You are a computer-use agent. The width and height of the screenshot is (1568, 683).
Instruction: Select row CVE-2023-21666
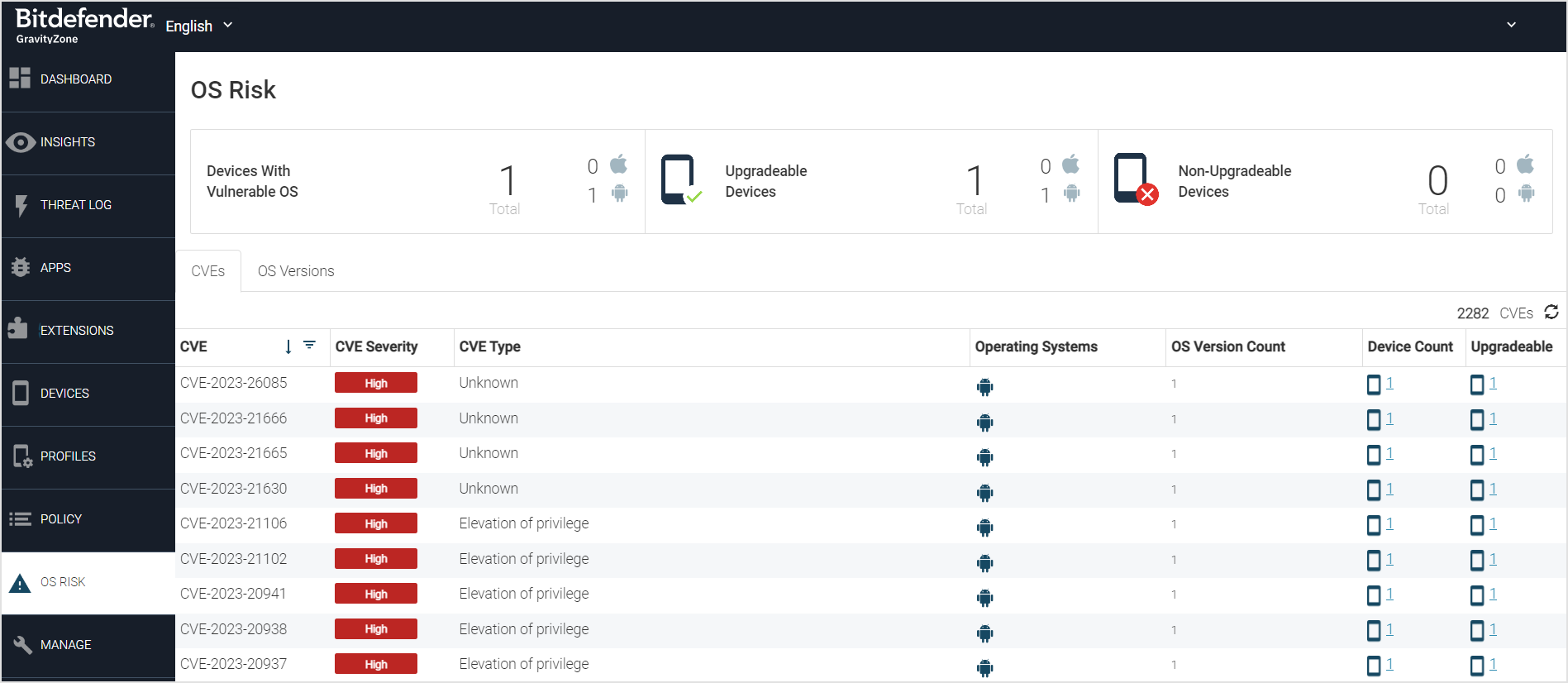(x=871, y=419)
